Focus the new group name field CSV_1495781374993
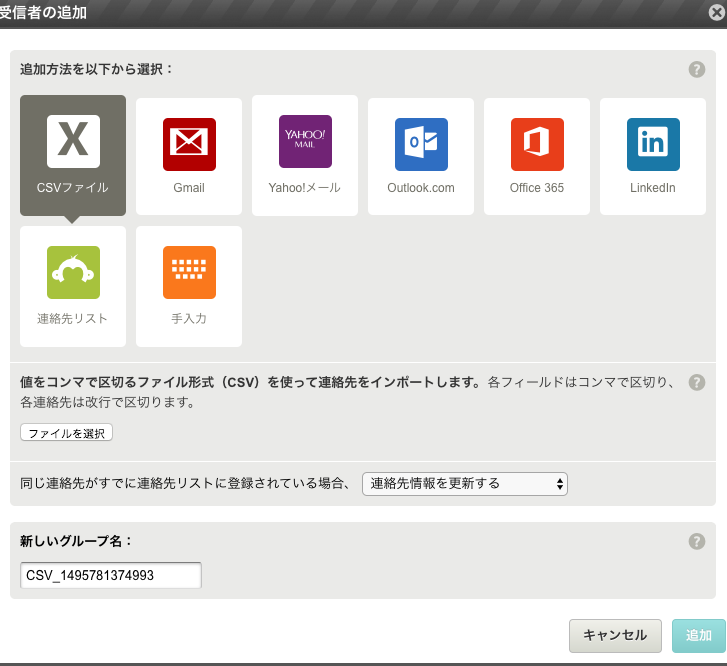The image size is (727, 666). 111,575
